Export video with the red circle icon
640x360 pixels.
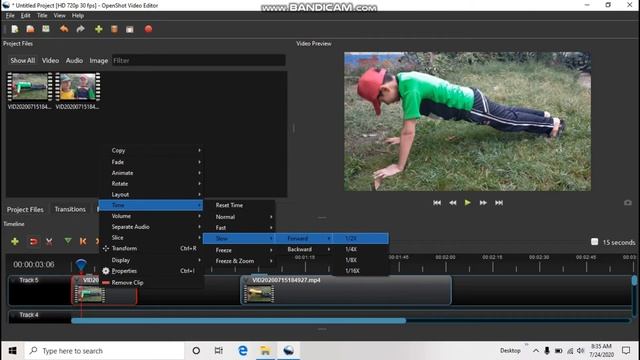click(149, 29)
